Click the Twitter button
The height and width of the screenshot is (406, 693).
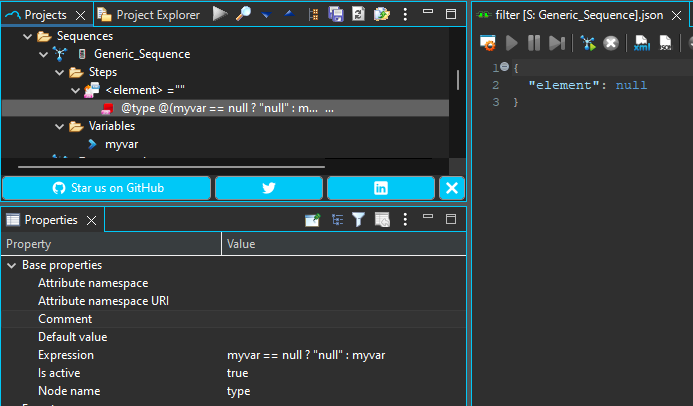pos(268,188)
